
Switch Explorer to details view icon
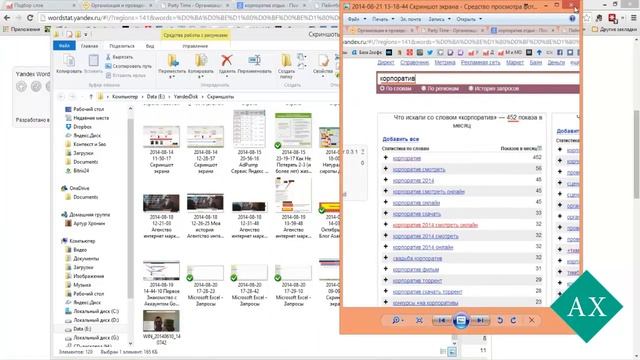pos(444,351)
